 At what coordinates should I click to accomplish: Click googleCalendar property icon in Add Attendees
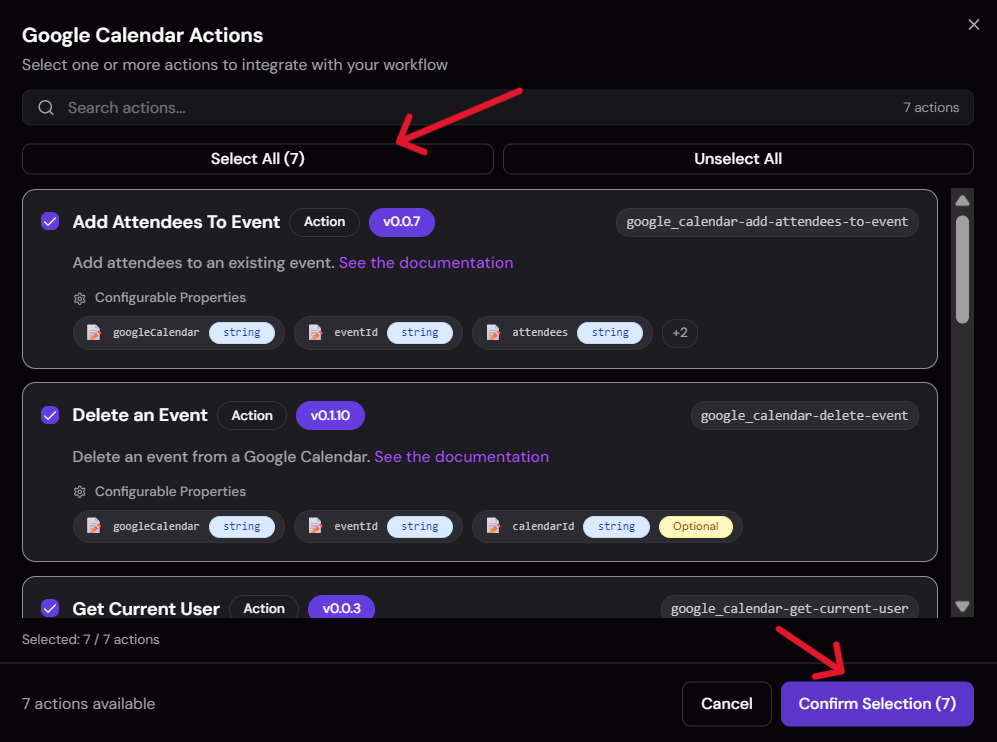click(94, 333)
